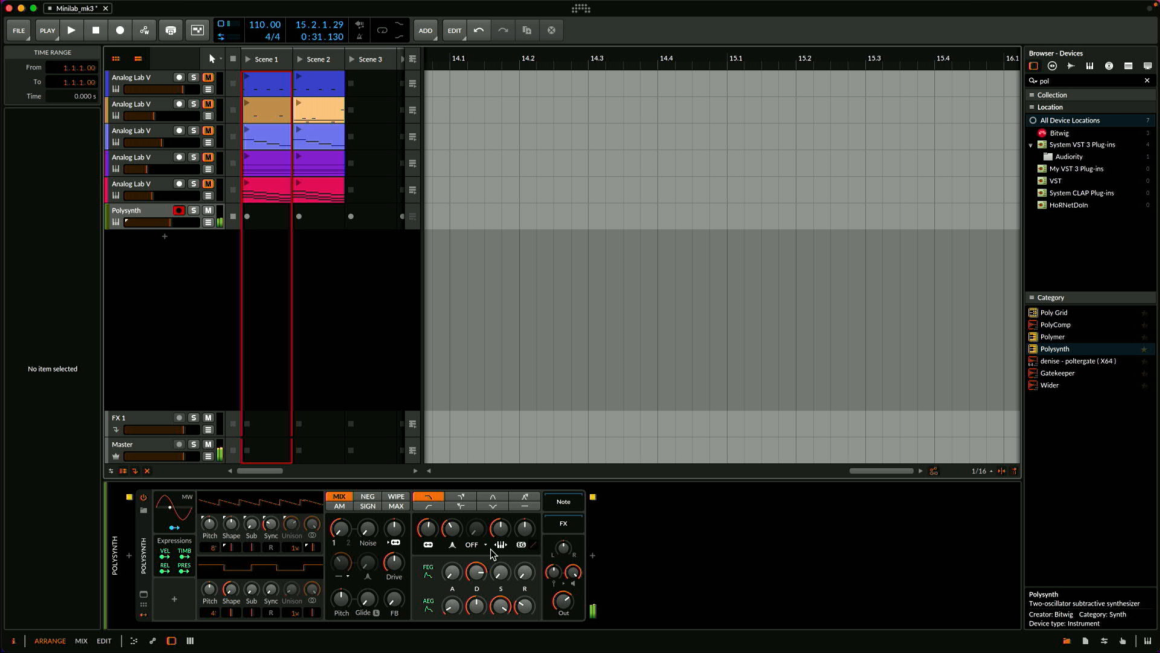1160x653 pixels.
Task: Open the ADD dropdown menu
Action: point(425,30)
